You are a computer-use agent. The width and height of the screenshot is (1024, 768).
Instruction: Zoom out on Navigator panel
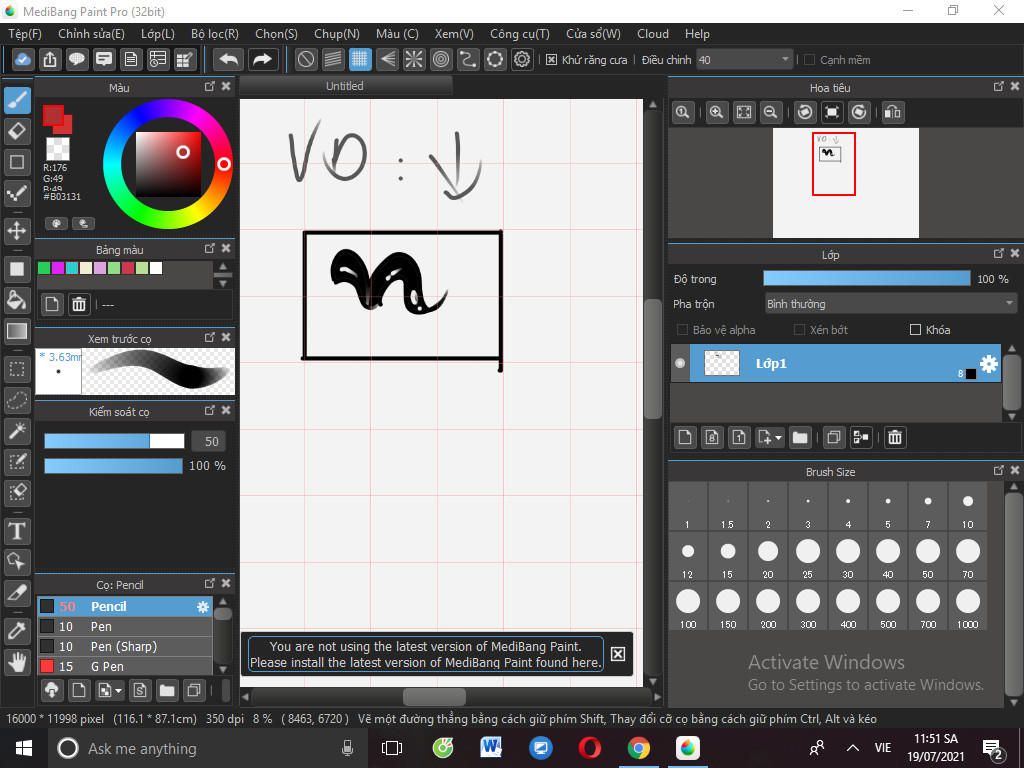(x=771, y=112)
